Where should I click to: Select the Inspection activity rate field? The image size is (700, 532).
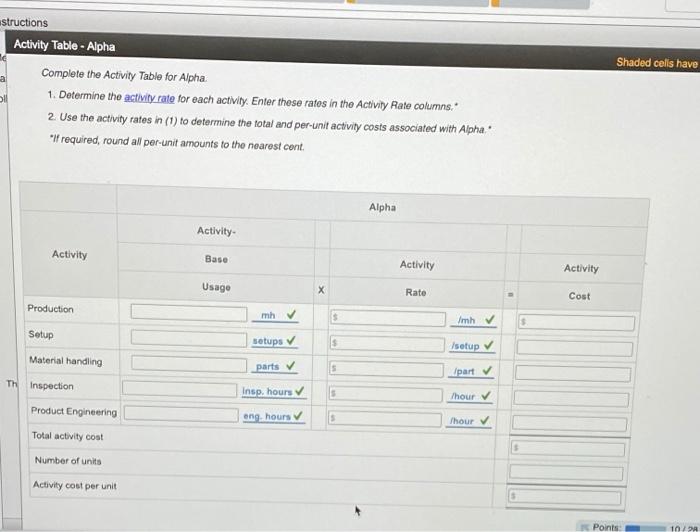pyautogui.click(x=385, y=395)
